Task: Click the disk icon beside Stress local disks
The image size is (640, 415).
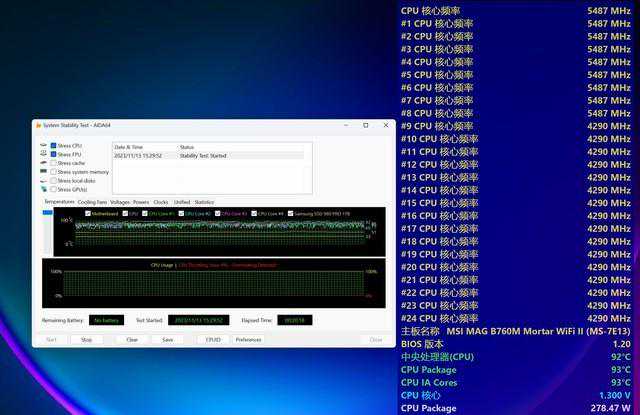Action: coord(45,181)
